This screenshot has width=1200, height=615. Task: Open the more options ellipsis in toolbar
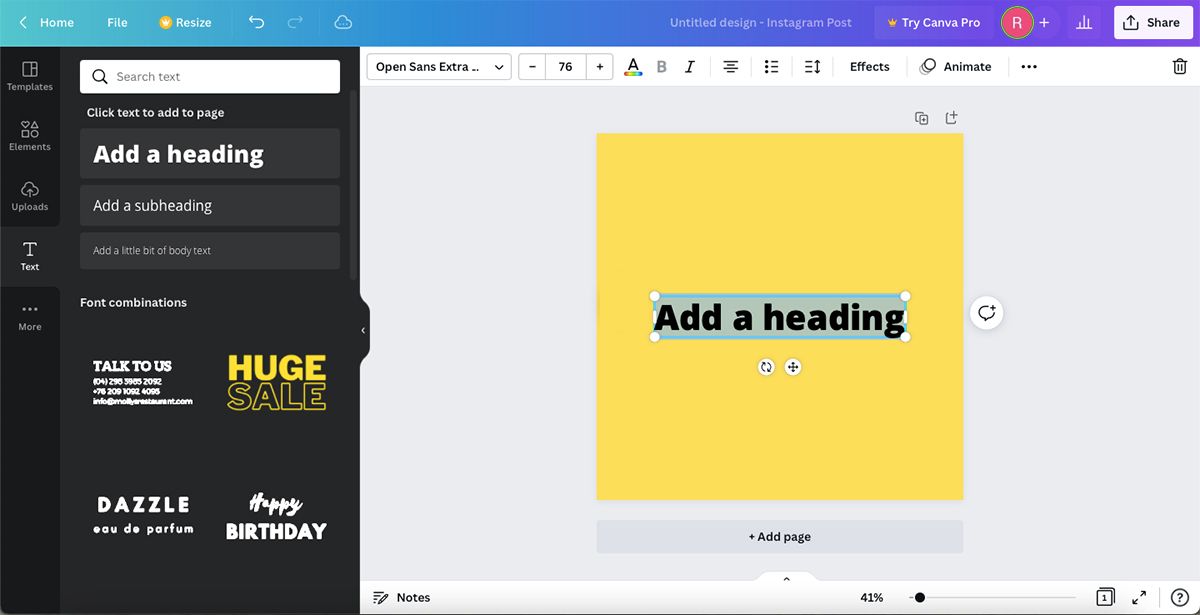(1029, 67)
